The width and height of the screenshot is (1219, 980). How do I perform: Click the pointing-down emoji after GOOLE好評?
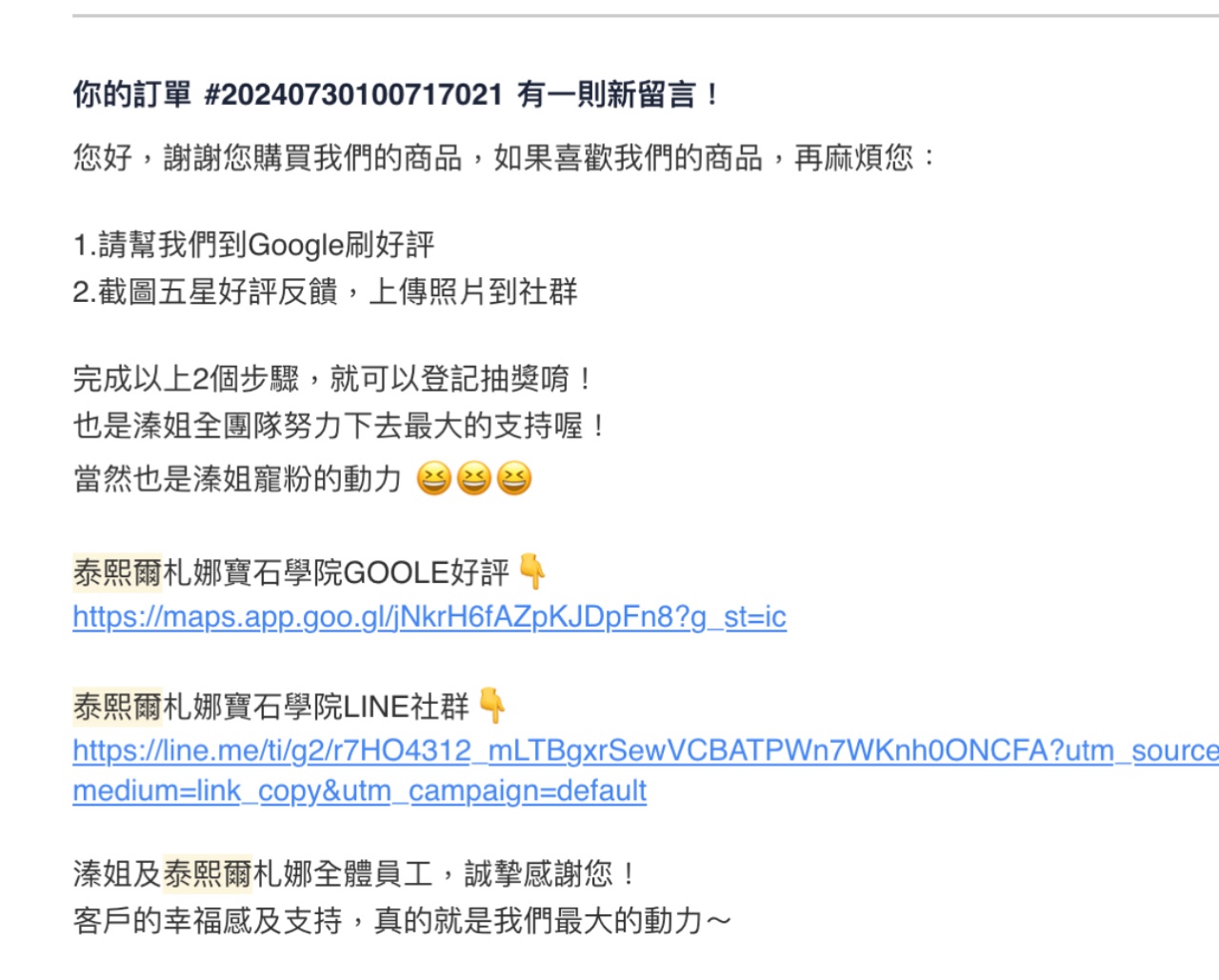532,571
